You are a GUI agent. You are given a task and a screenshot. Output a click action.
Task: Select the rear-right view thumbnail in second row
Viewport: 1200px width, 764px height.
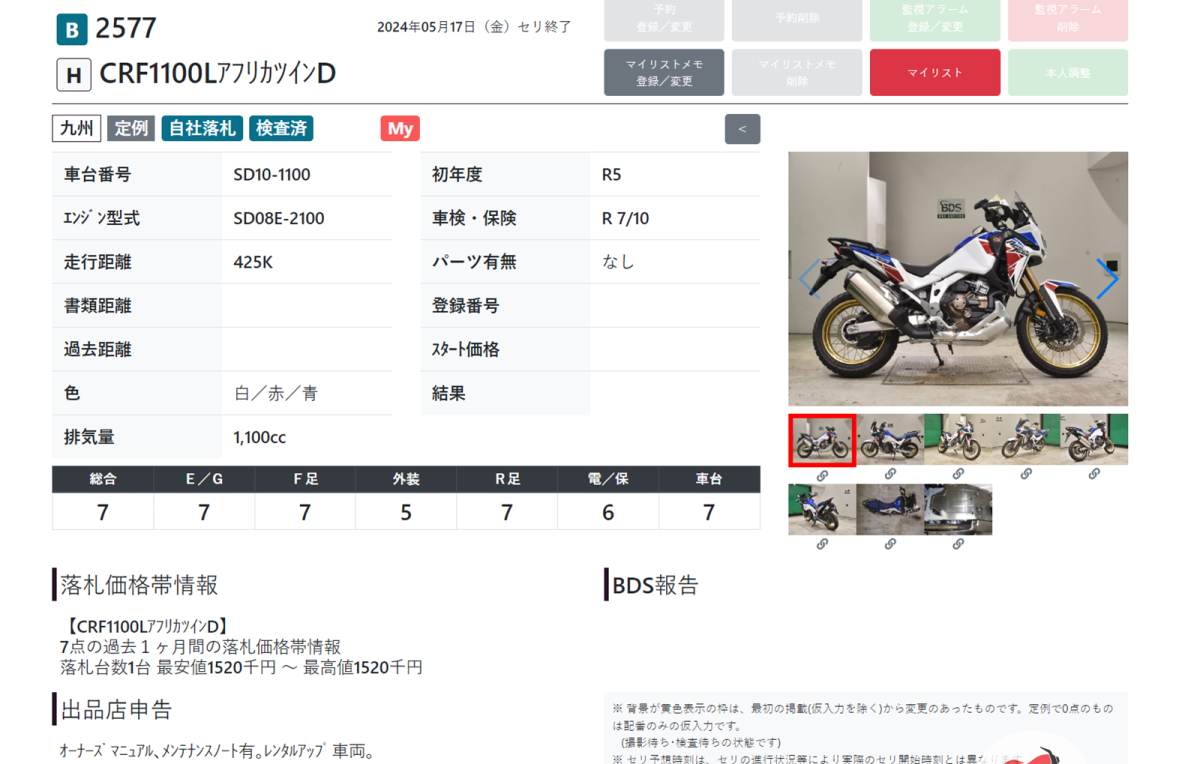822,510
